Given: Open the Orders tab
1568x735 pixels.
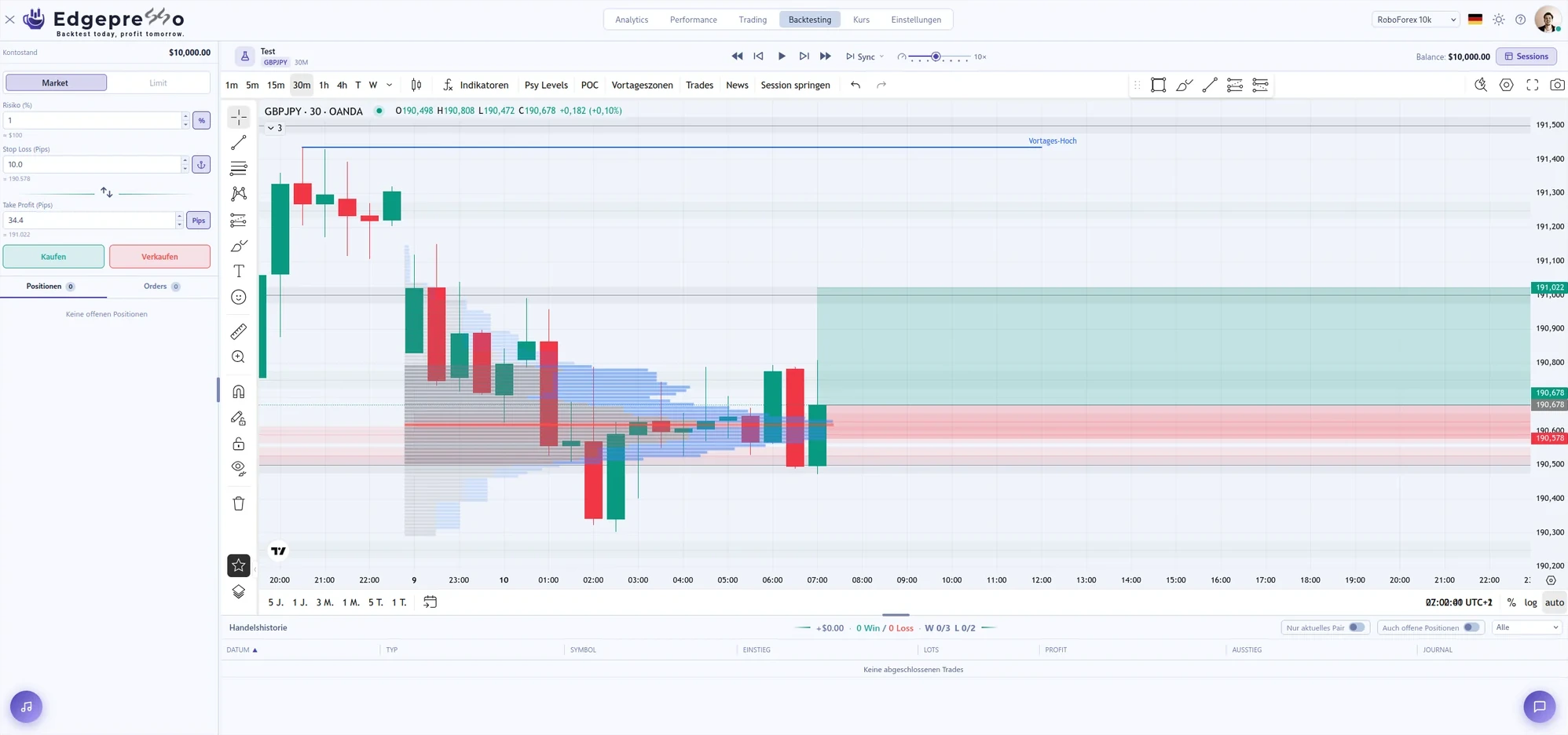Looking at the screenshot, I should click(x=161, y=287).
